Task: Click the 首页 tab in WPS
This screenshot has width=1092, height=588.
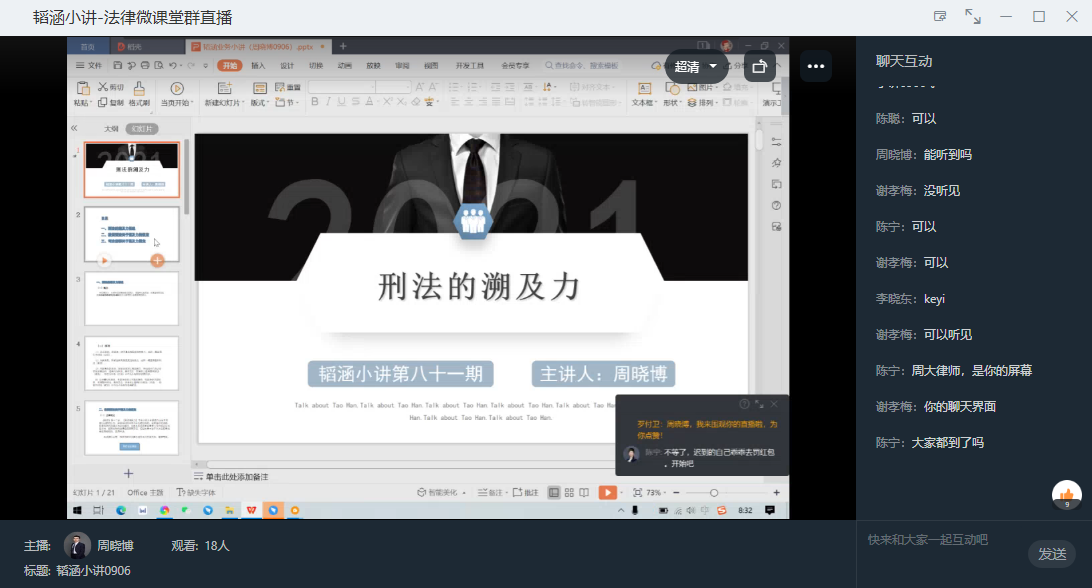Action: tap(88, 47)
